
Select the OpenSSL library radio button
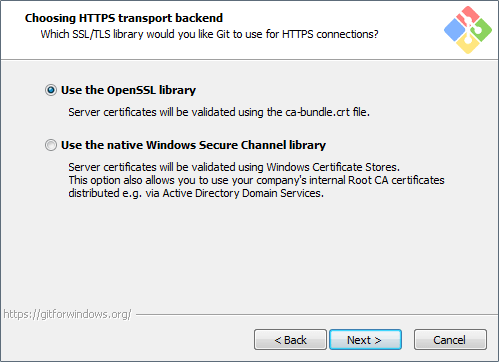(51, 90)
